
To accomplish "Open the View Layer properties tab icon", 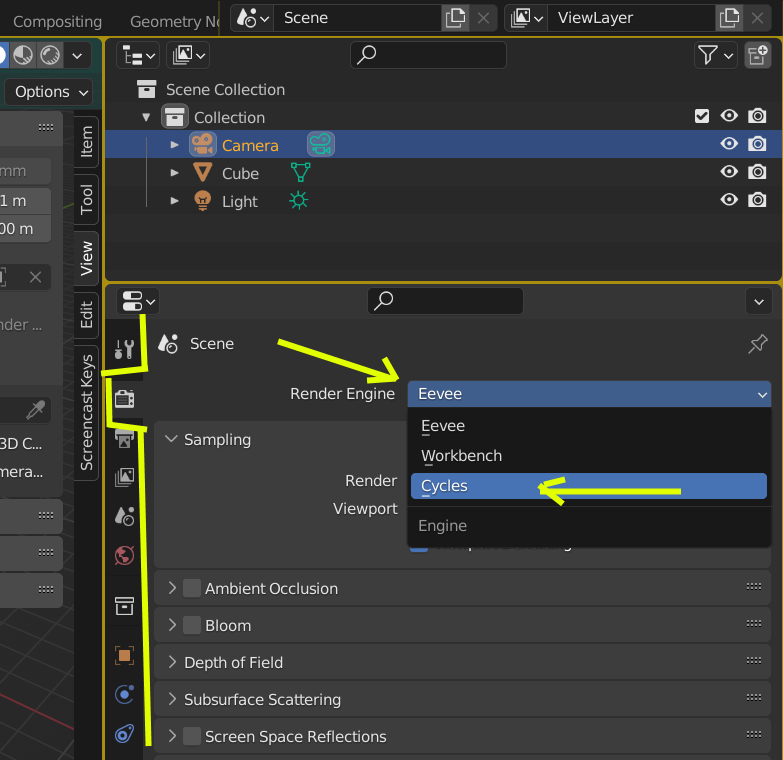I will (x=124, y=477).
